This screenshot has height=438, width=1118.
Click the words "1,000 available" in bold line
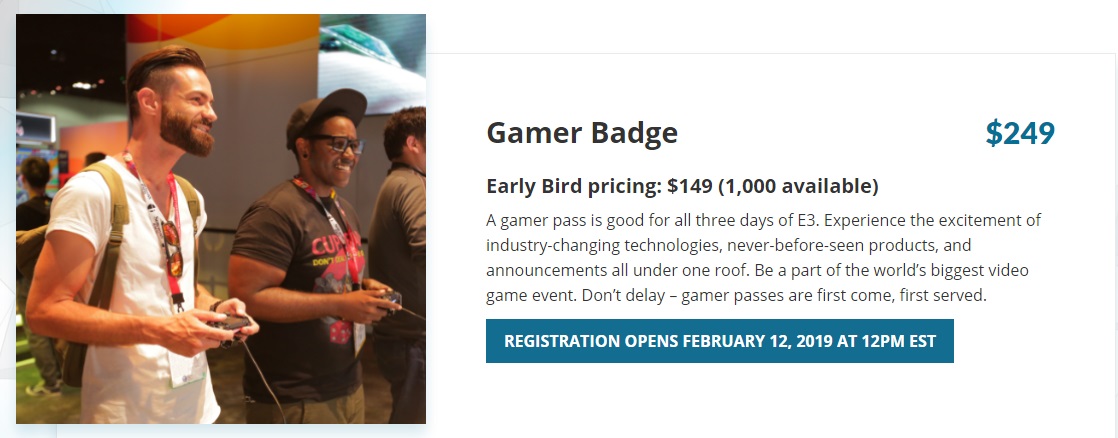point(797,186)
